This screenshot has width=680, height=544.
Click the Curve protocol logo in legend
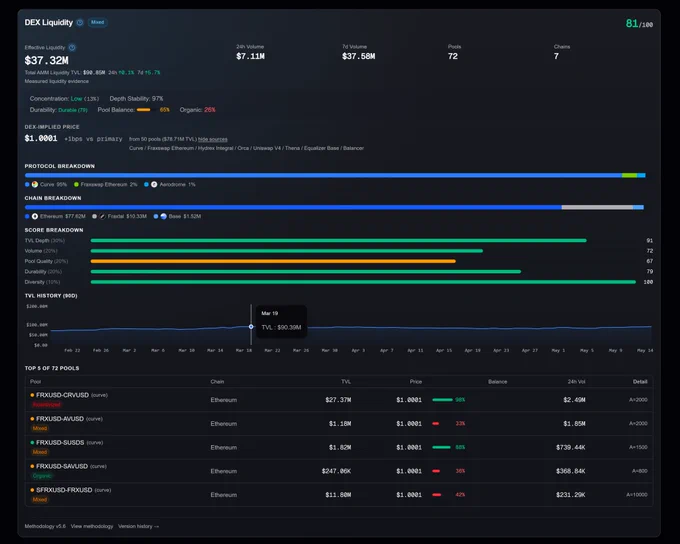35,184
